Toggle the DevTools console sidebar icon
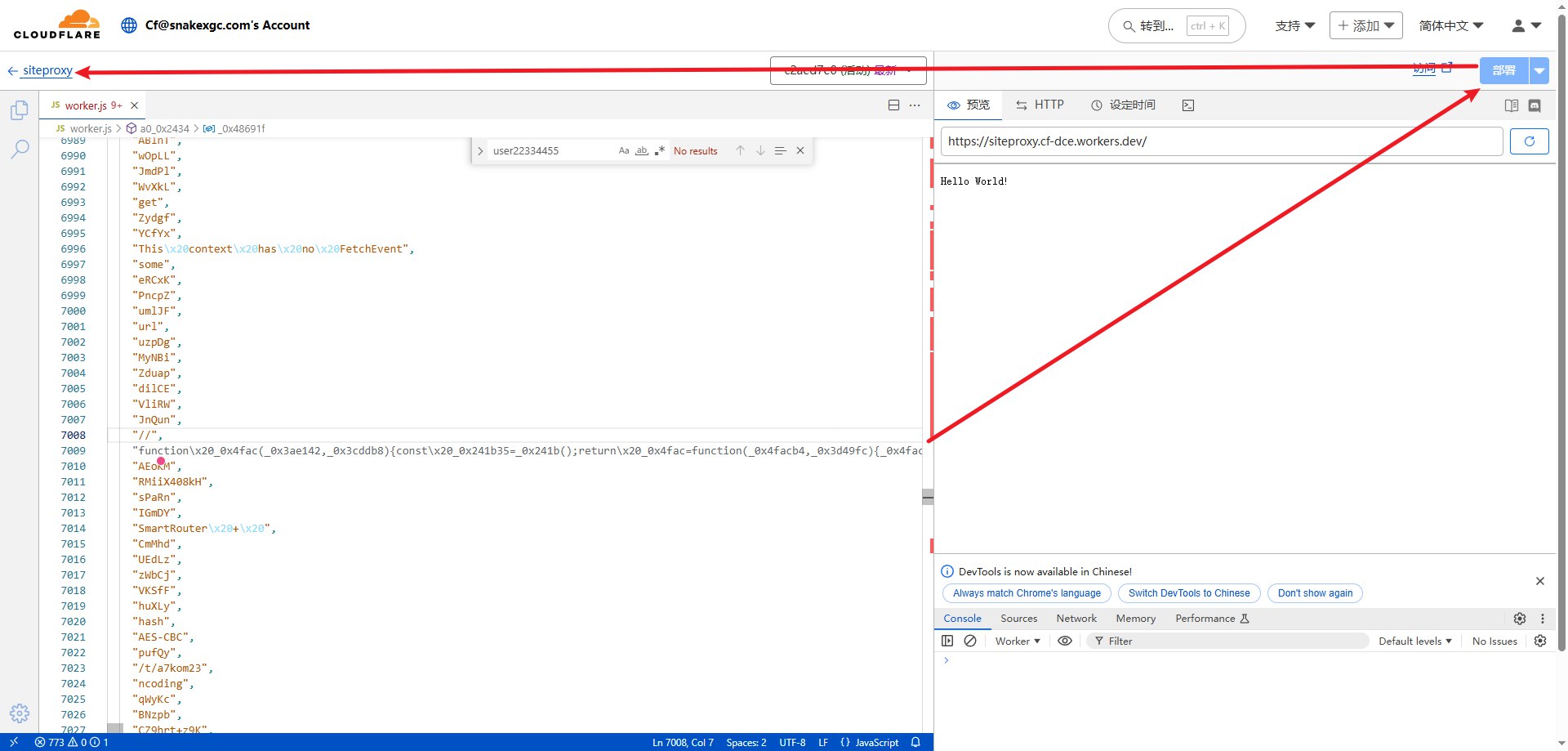 click(947, 641)
